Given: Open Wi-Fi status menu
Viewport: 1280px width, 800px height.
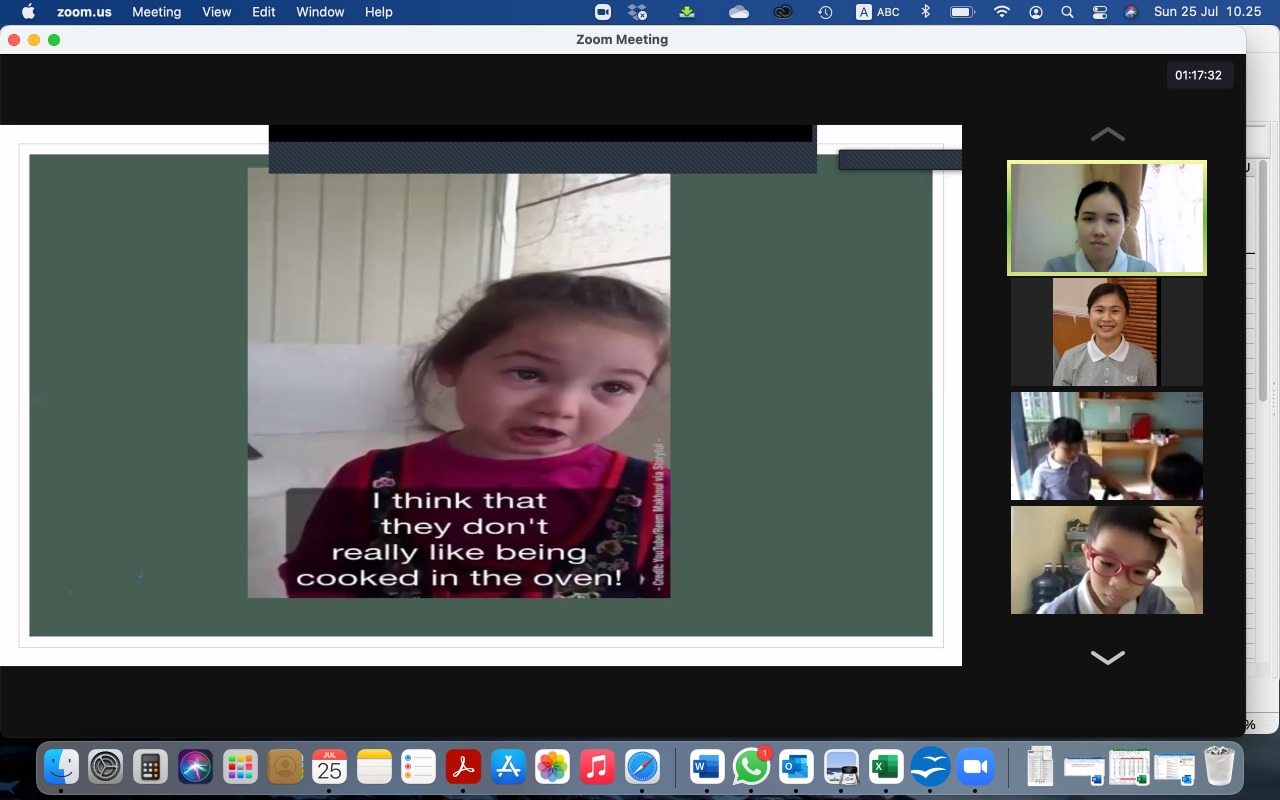Looking at the screenshot, I should pyautogui.click(x=1002, y=12).
